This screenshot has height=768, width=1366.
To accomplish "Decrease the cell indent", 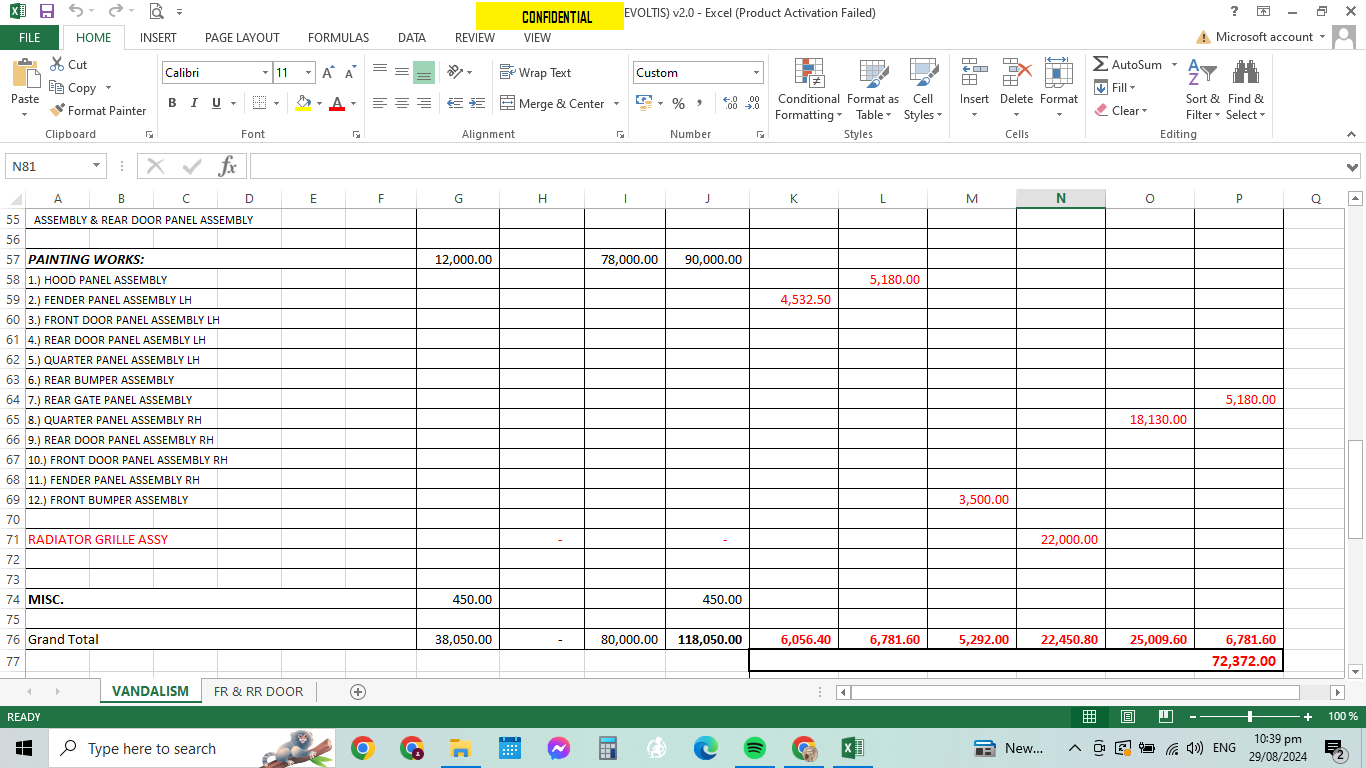I will pos(455,103).
